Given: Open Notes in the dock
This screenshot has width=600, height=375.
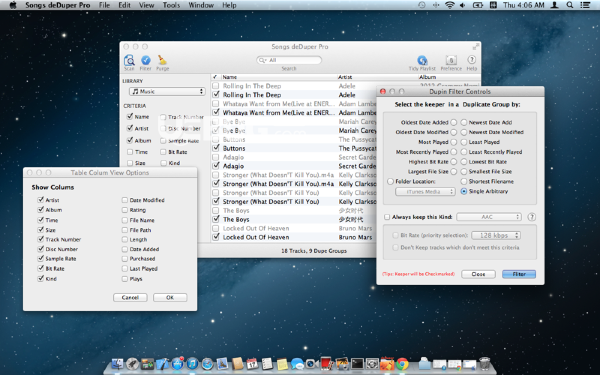Looking at the screenshot, I should pyautogui.click(x=282, y=364).
